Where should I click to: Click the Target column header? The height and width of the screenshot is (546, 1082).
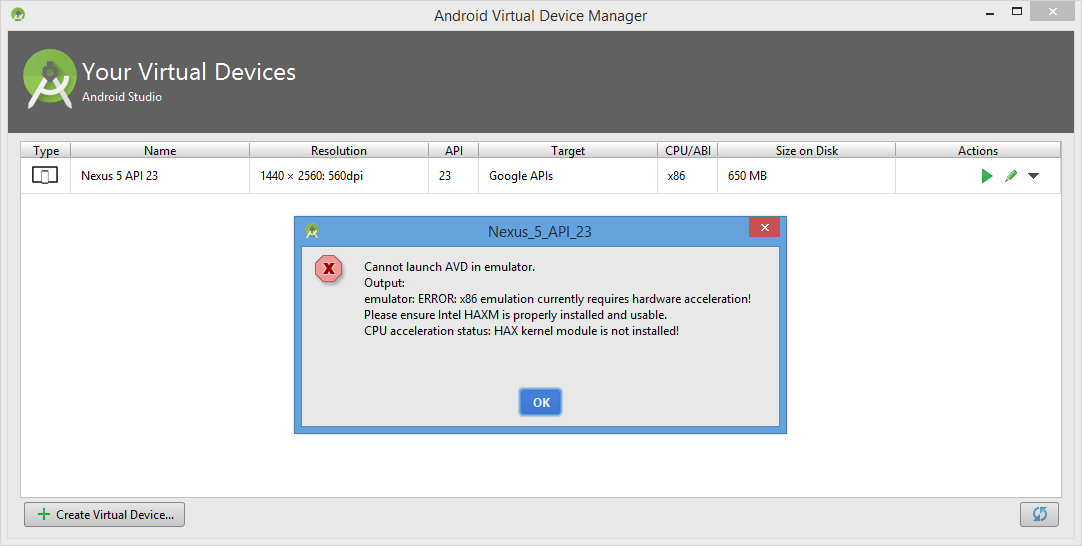click(x=568, y=150)
